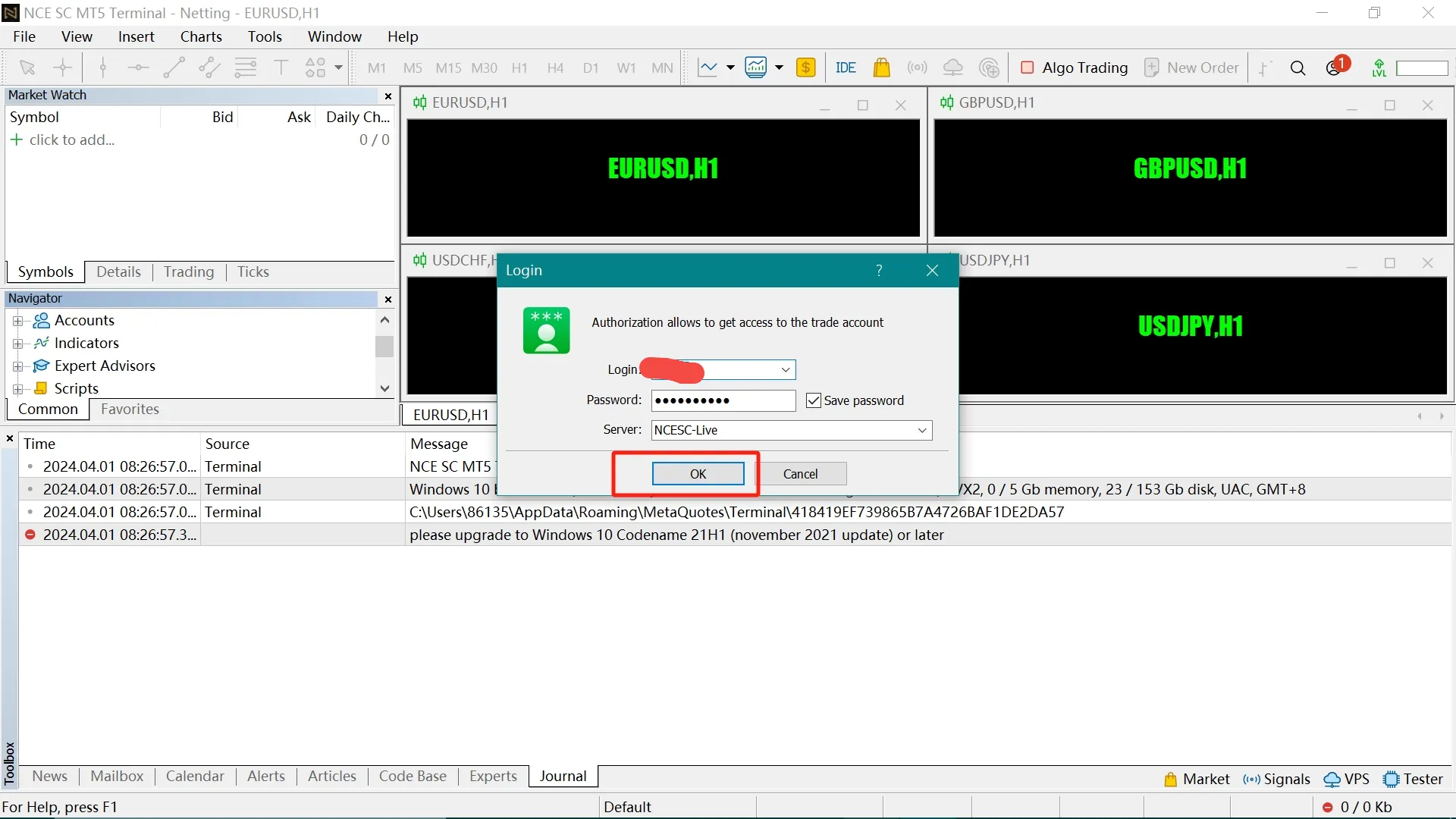Open Market from the toolbox bar
Viewport: 1456px width, 819px height.
pyautogui.click(x=1197, y=780)
